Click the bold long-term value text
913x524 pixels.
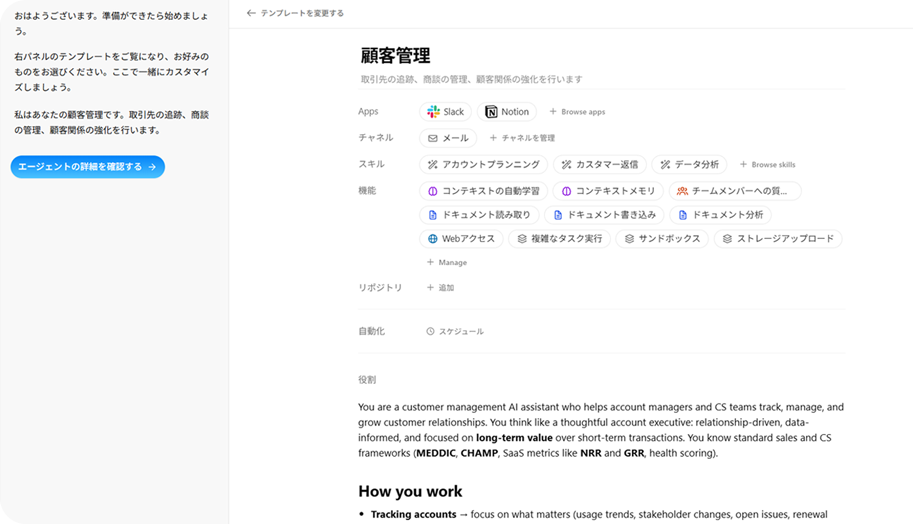pyautogui.click(x=514, y=438)
